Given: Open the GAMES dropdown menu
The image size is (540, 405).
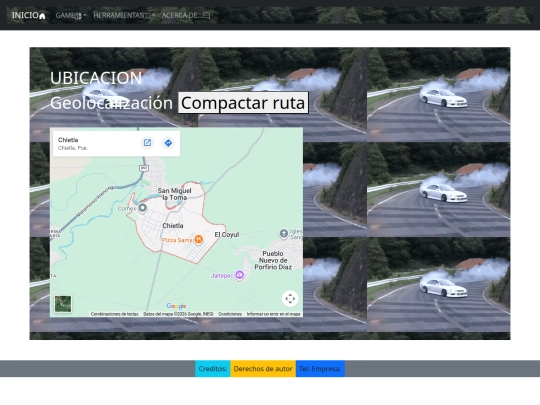Looking at the screenshot, I should (71, 15).
